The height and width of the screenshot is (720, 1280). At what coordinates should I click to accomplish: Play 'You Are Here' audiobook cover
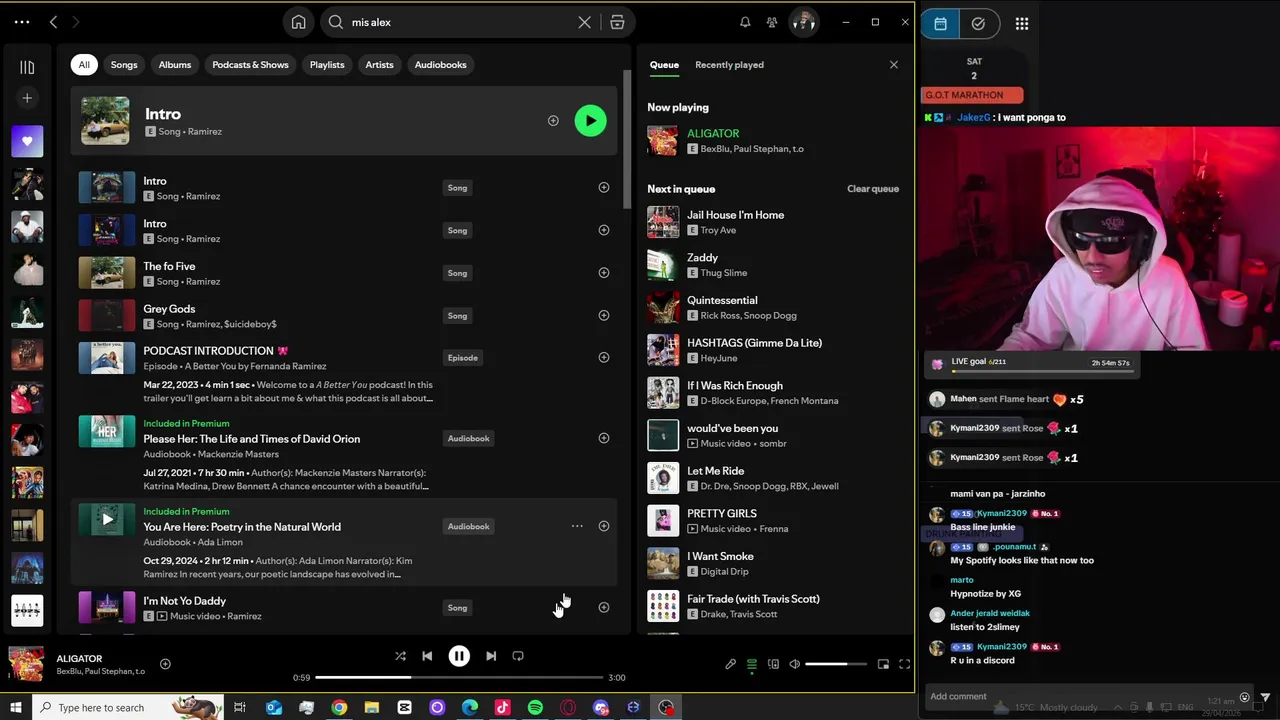tap(107, 519)
